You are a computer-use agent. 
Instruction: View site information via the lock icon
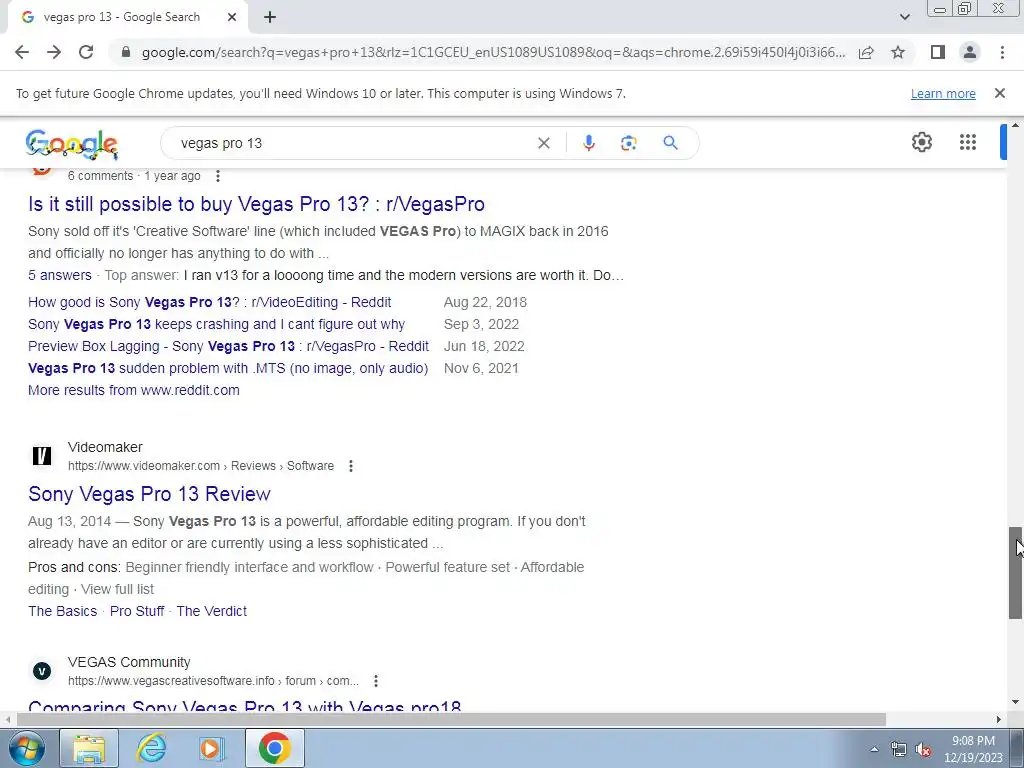coord(126,52)
